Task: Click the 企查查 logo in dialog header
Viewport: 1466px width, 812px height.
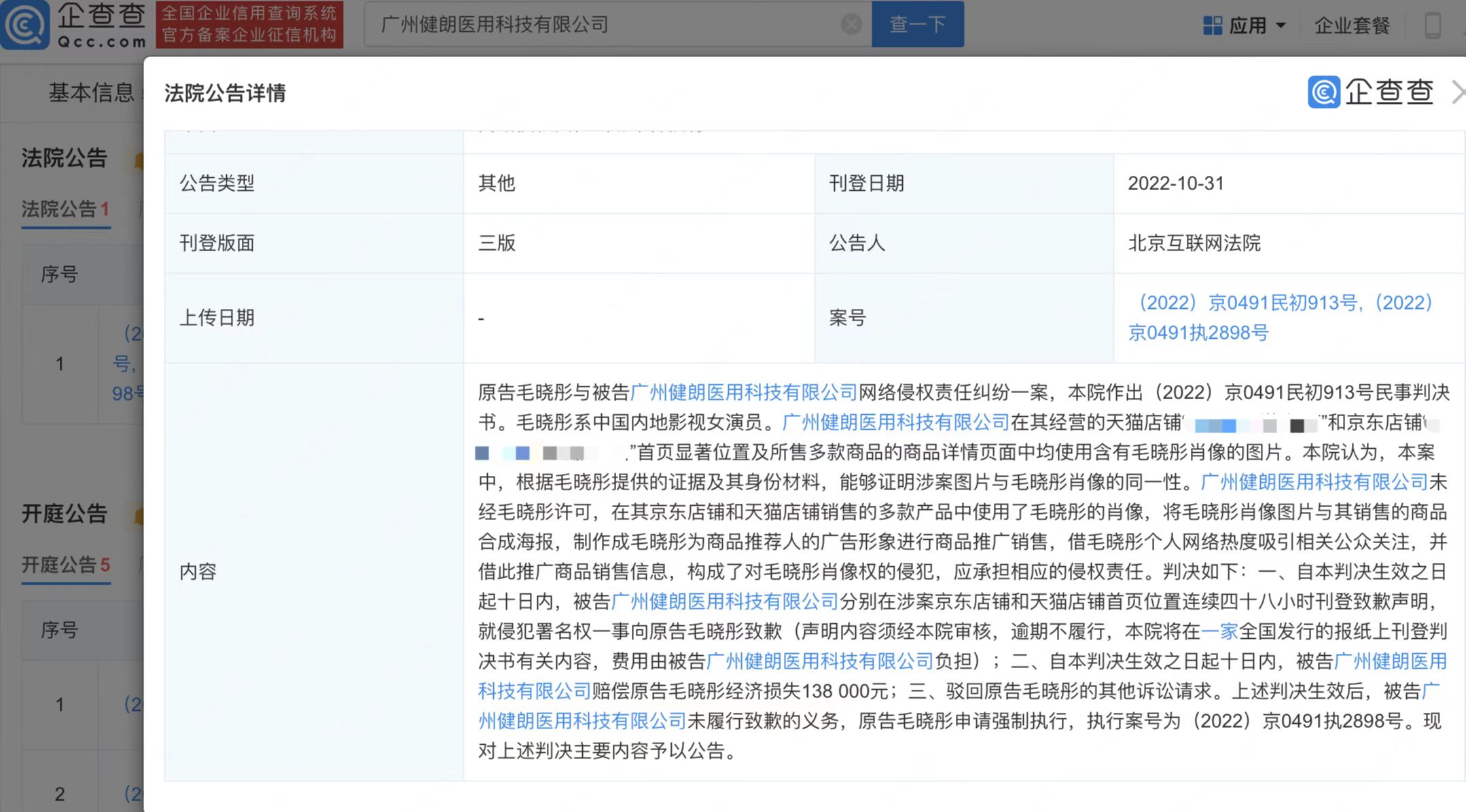Action: pyautogui.click(x=1371, y=92)
